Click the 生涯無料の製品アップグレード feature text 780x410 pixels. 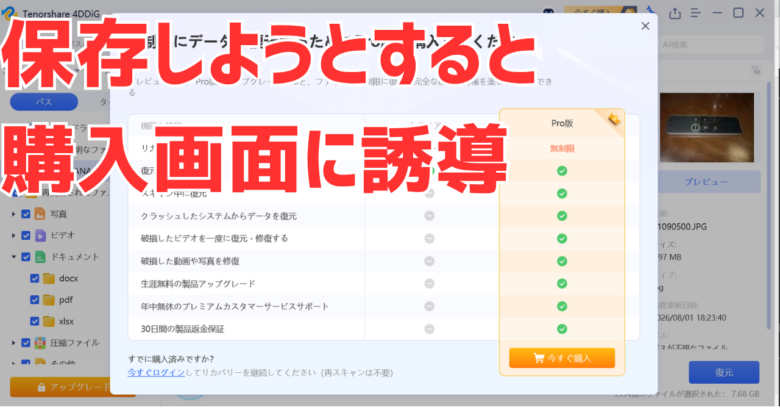198,284
